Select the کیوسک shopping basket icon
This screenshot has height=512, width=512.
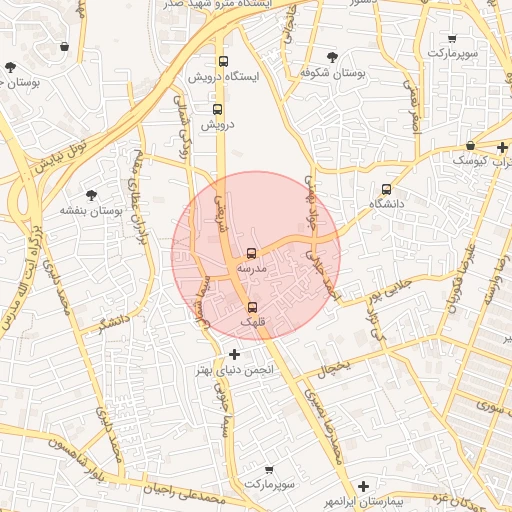click(470, 146)
